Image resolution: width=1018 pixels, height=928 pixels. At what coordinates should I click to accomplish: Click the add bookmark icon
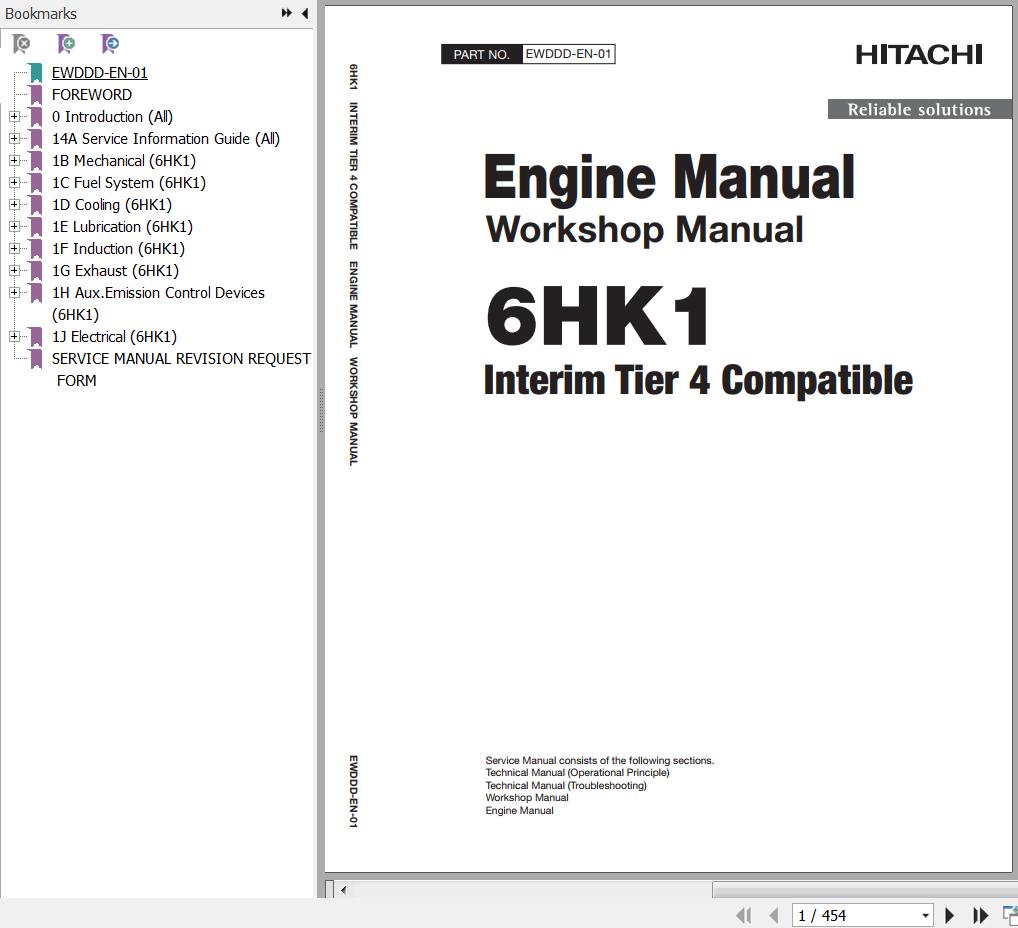click(66, 44)
